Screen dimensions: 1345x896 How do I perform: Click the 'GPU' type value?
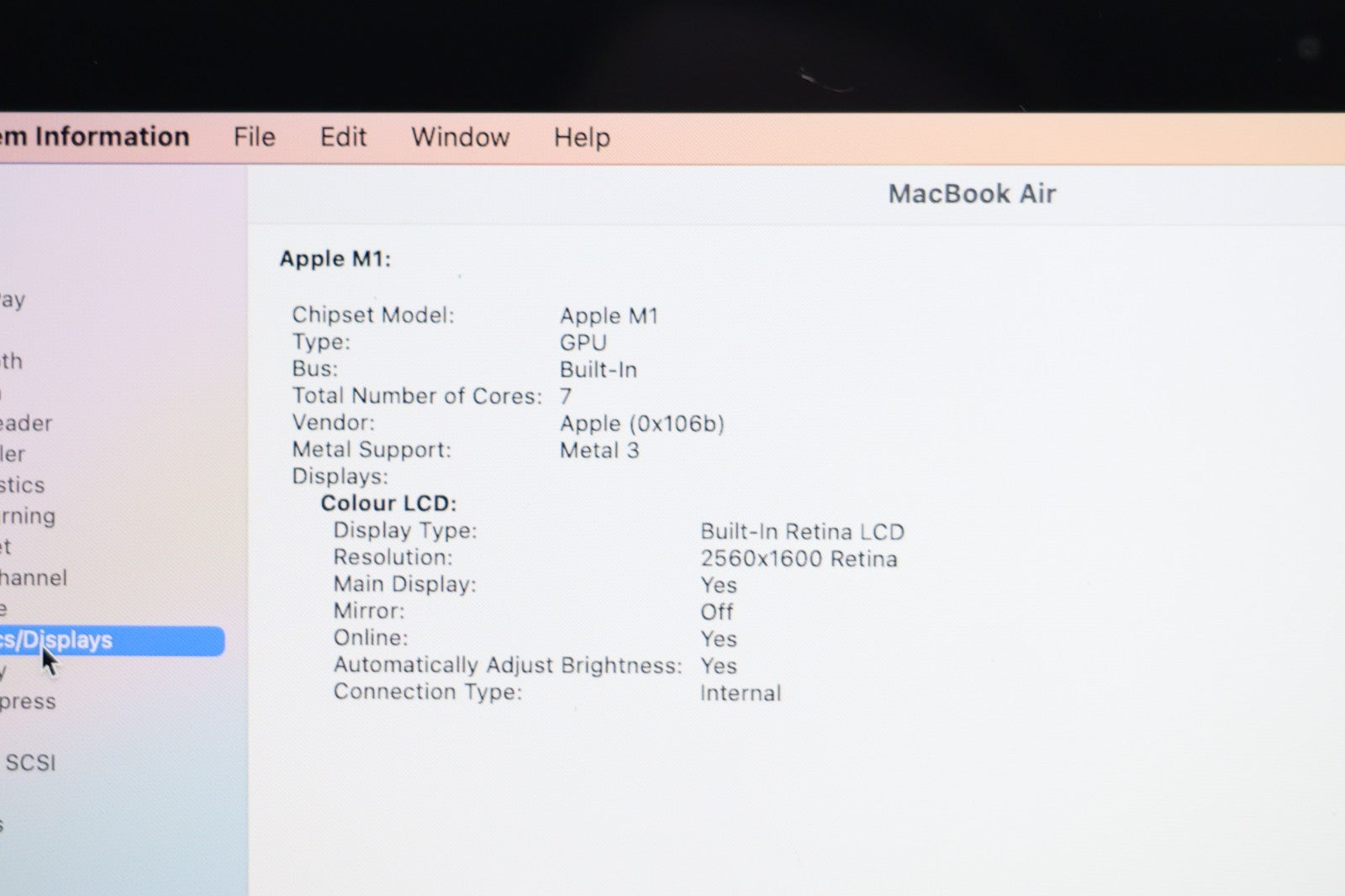583,343
